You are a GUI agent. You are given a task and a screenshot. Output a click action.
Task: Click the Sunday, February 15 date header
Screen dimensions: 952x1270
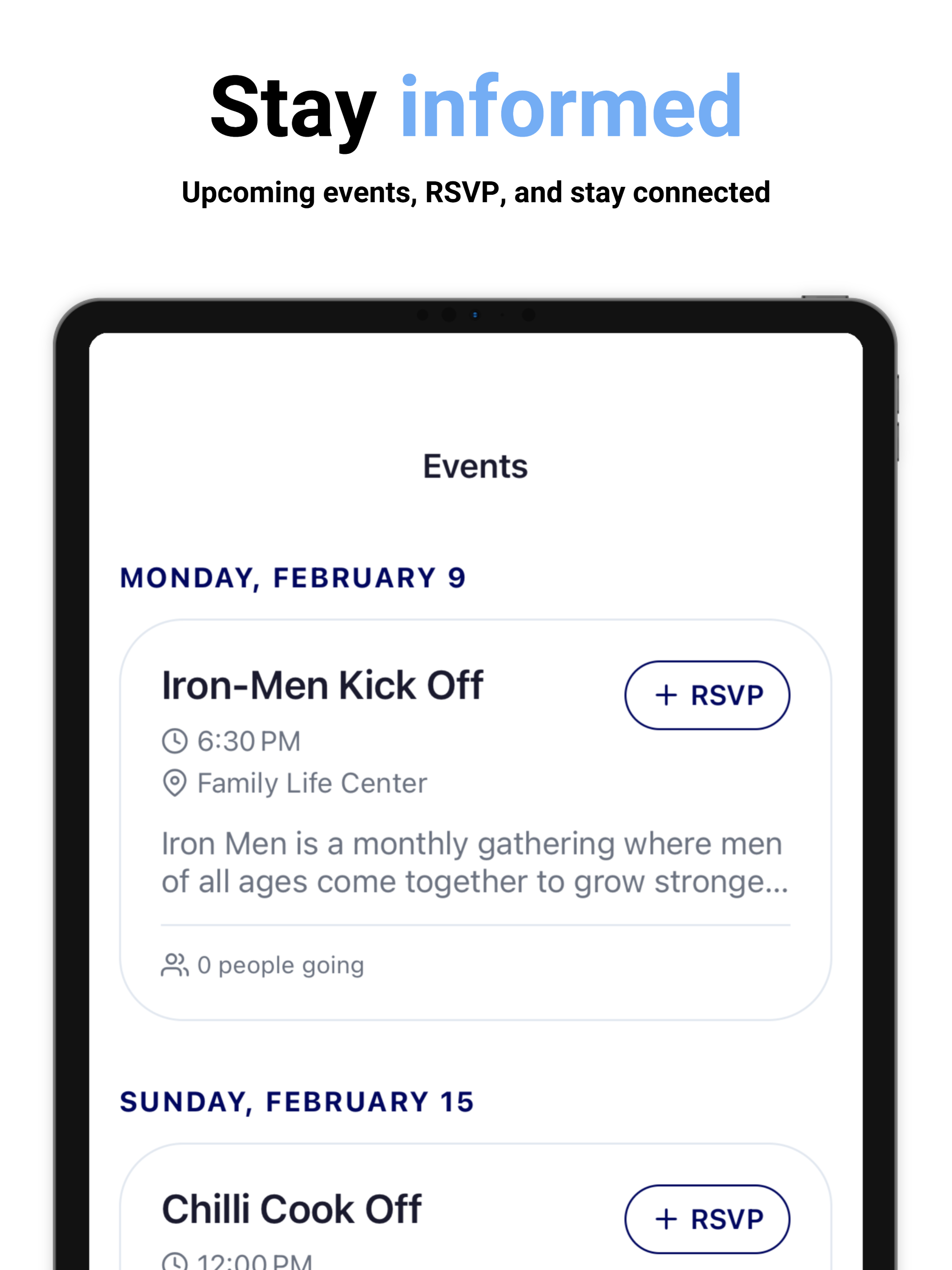pos(297,1102)
